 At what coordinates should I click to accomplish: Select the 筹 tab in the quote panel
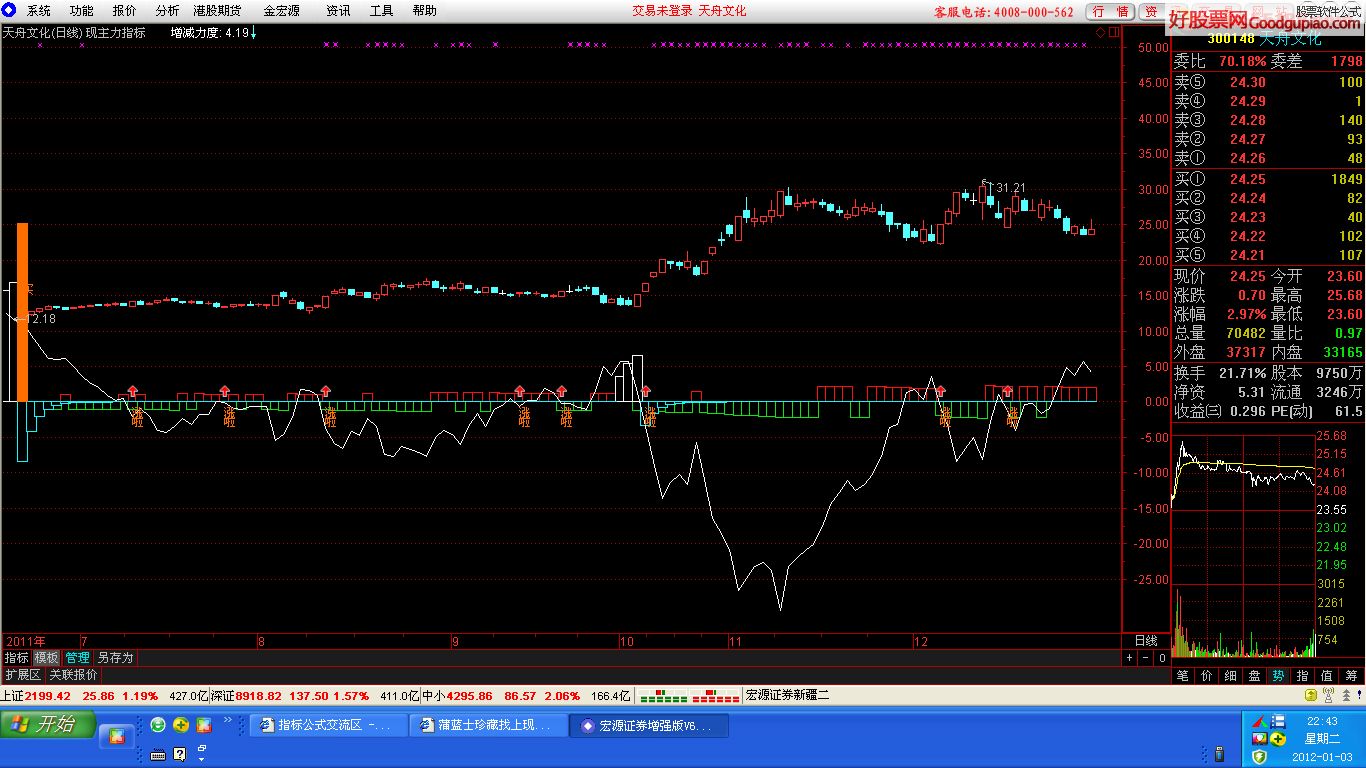tap(1351, 676)
